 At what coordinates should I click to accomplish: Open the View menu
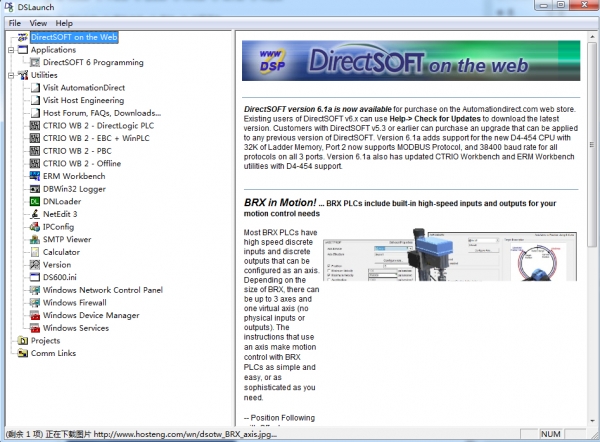point(38,23)
